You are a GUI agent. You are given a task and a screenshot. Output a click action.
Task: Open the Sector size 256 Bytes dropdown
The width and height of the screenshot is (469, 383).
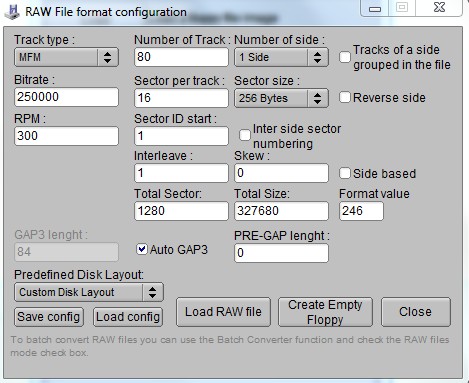click(281, 98)
